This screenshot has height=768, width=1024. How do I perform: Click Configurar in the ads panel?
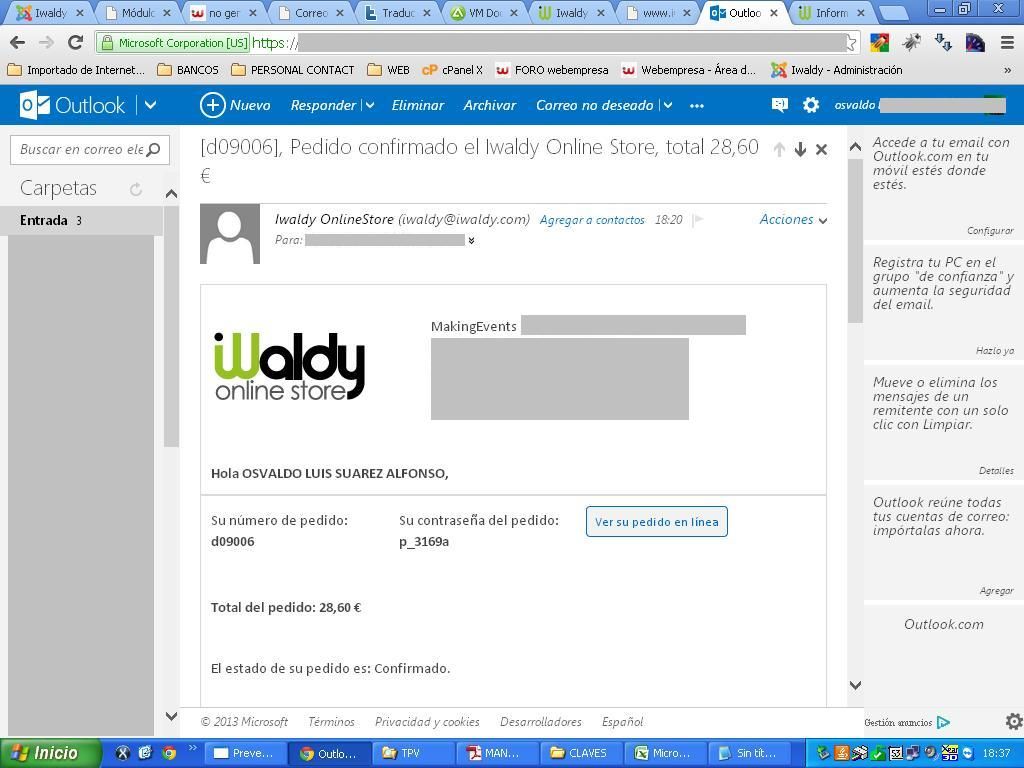[x=990, y=231]
